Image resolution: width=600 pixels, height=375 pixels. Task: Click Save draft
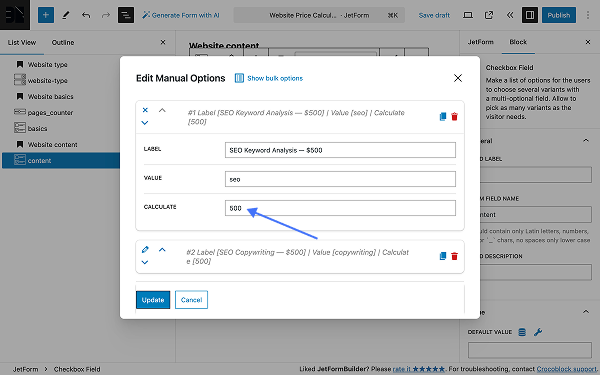[434, 15]
